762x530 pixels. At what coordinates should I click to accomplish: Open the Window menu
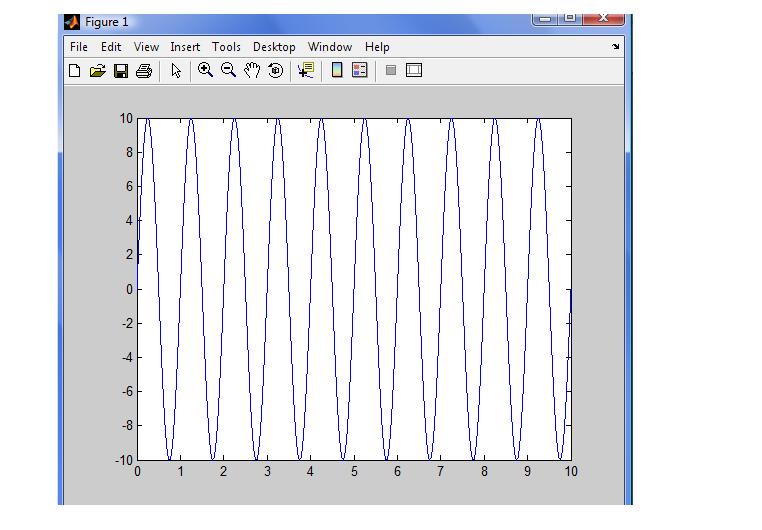[330, 47]
